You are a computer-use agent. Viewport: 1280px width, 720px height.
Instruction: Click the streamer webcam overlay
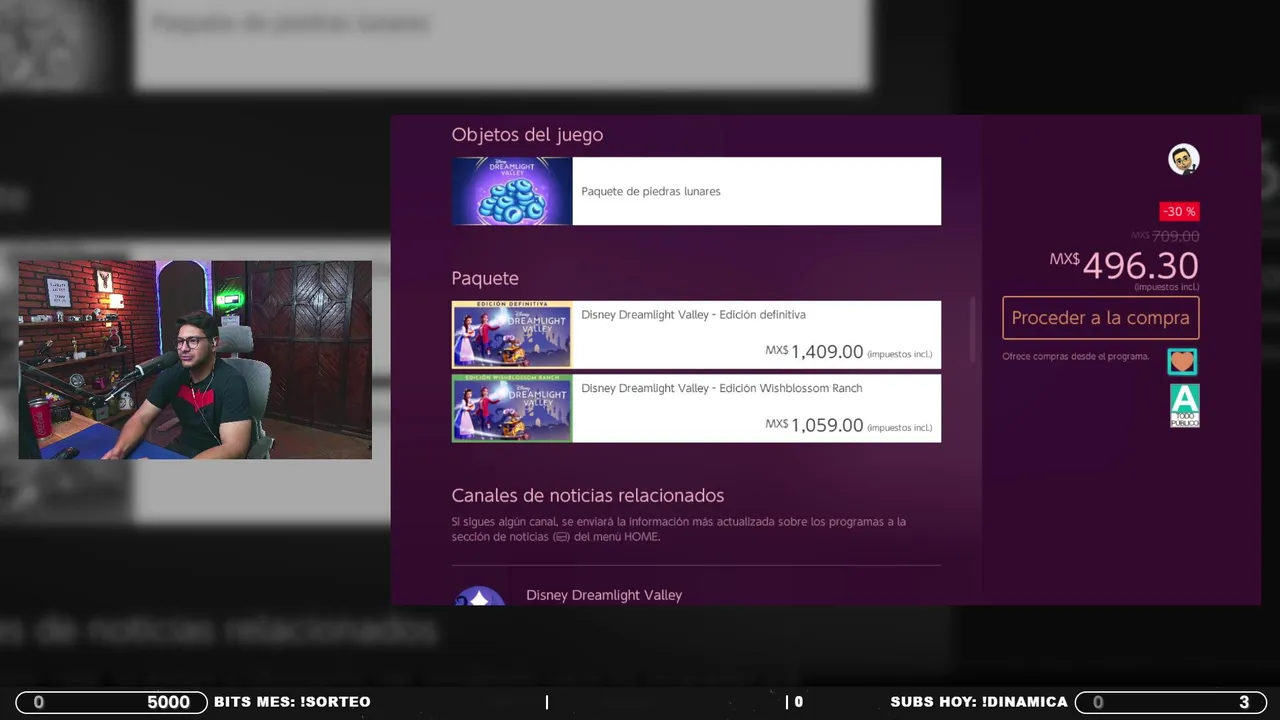[x=195, y=360]
